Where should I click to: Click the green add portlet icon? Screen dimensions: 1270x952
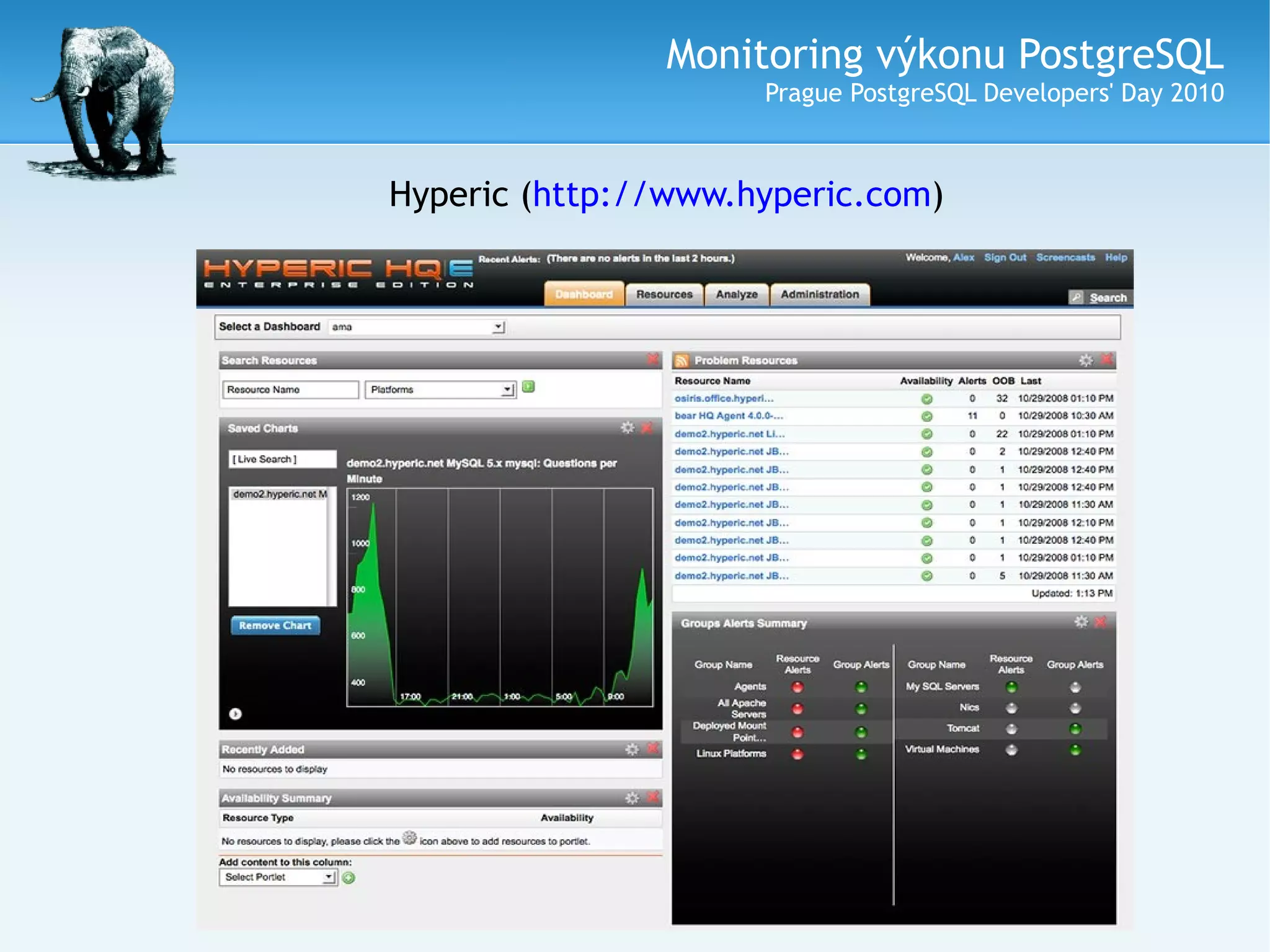point(349,878)
